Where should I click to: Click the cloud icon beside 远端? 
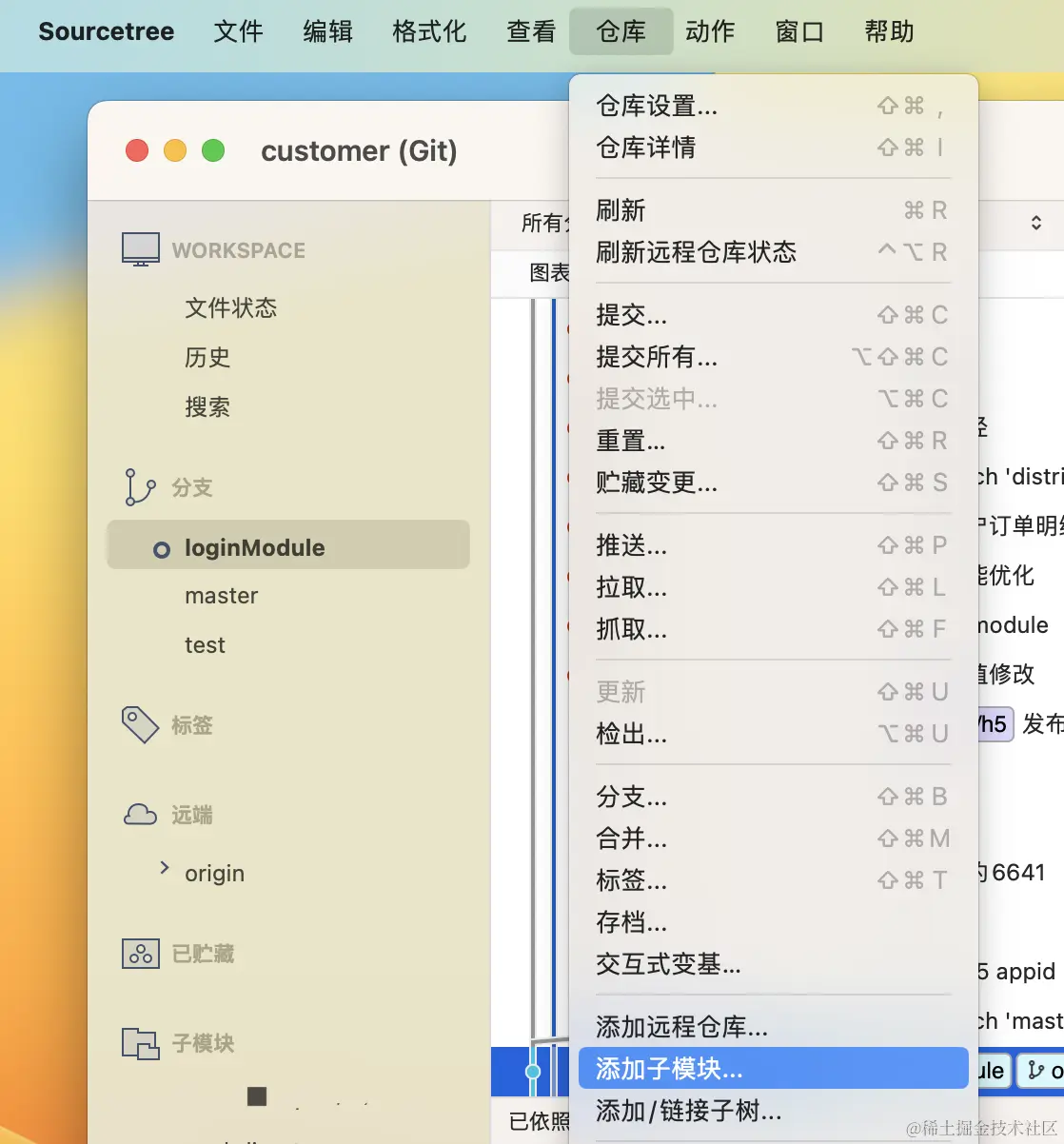[x=140, y=815]
